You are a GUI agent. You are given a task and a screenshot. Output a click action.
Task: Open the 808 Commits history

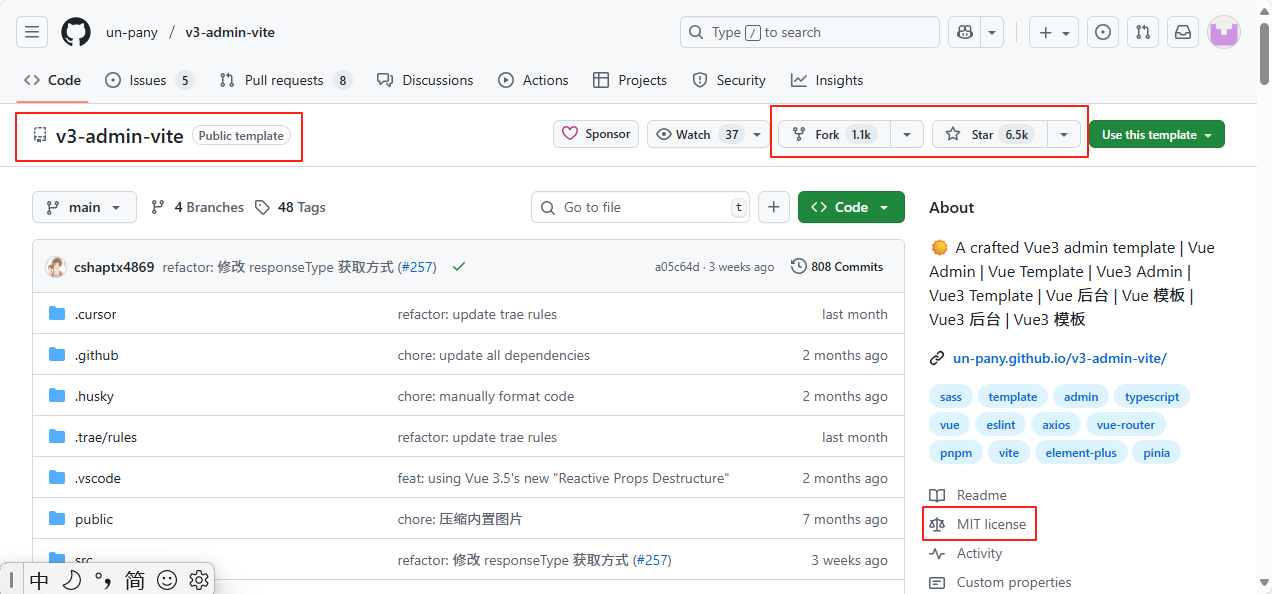click(837, 267)
